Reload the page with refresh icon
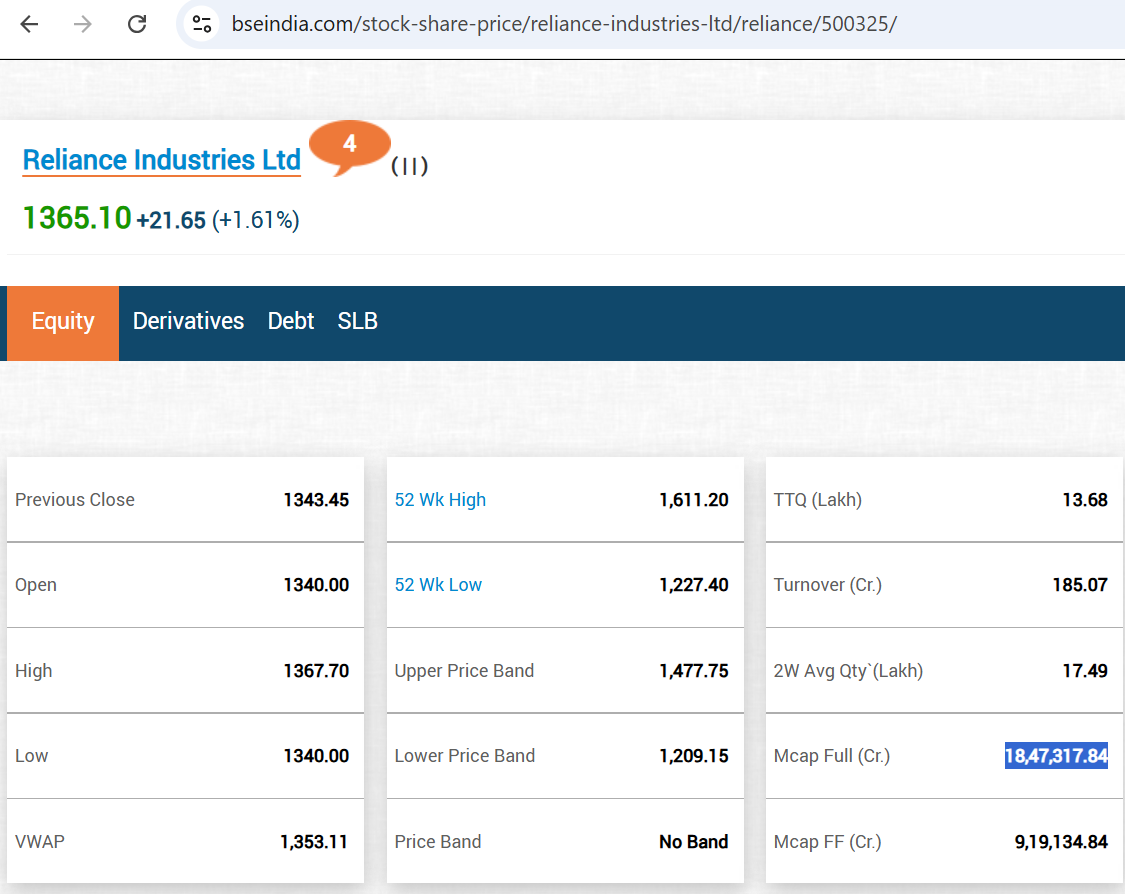 [137, 24]
